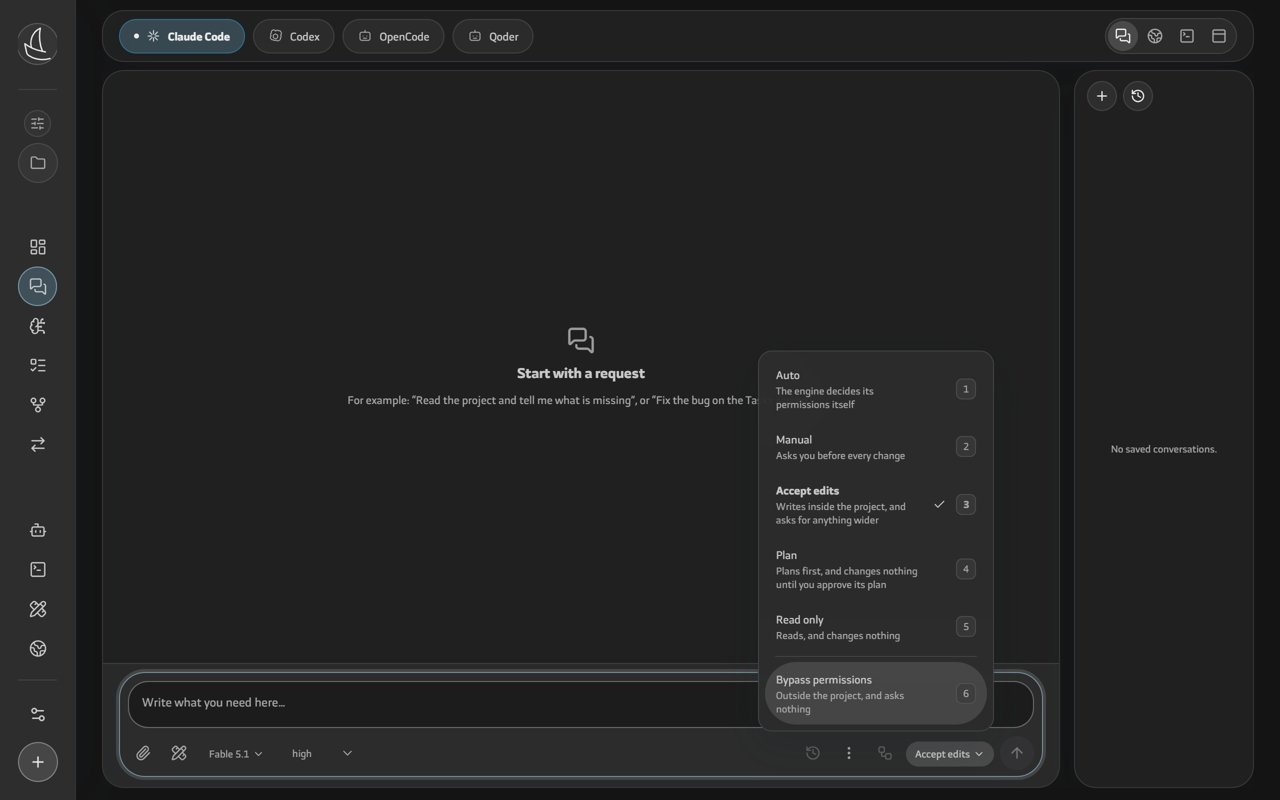Click the brain icon in the left sidebar
This screenshot has width=1280, height=800.
[x=38, y=326]
